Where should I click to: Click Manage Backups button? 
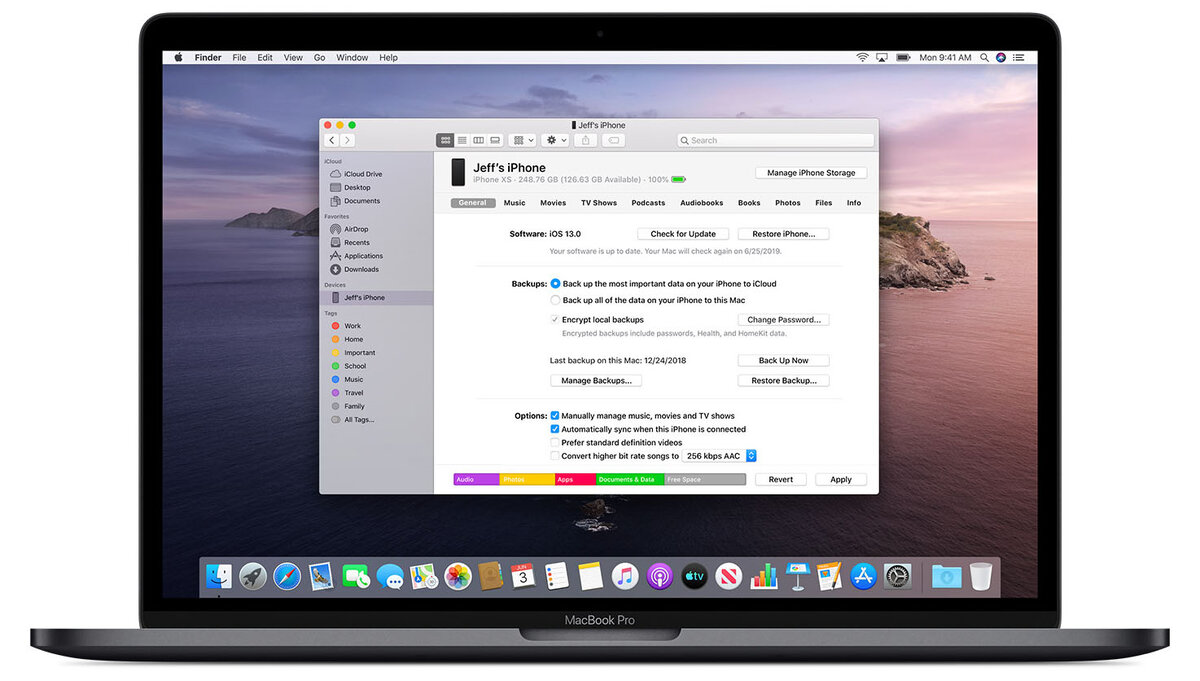[596, 381]
